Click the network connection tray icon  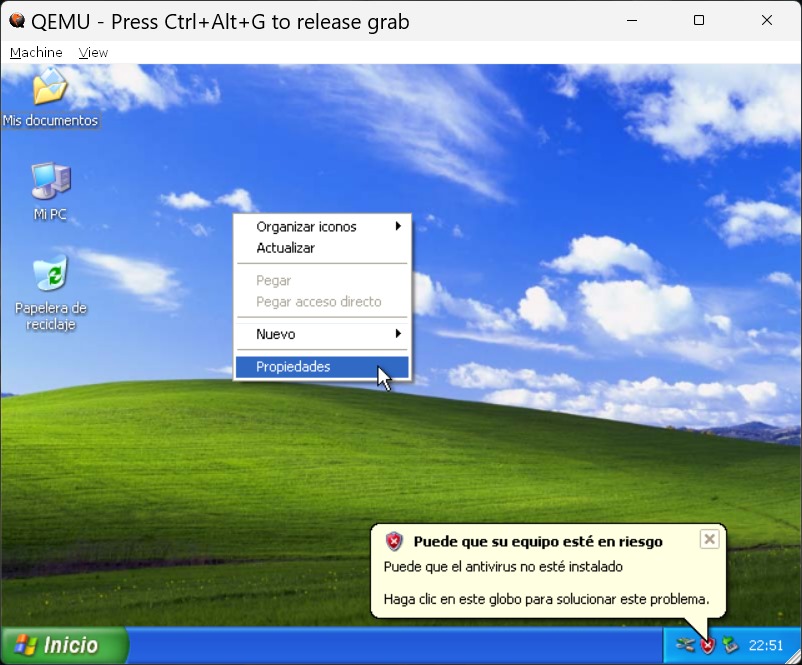pos(685,645)
